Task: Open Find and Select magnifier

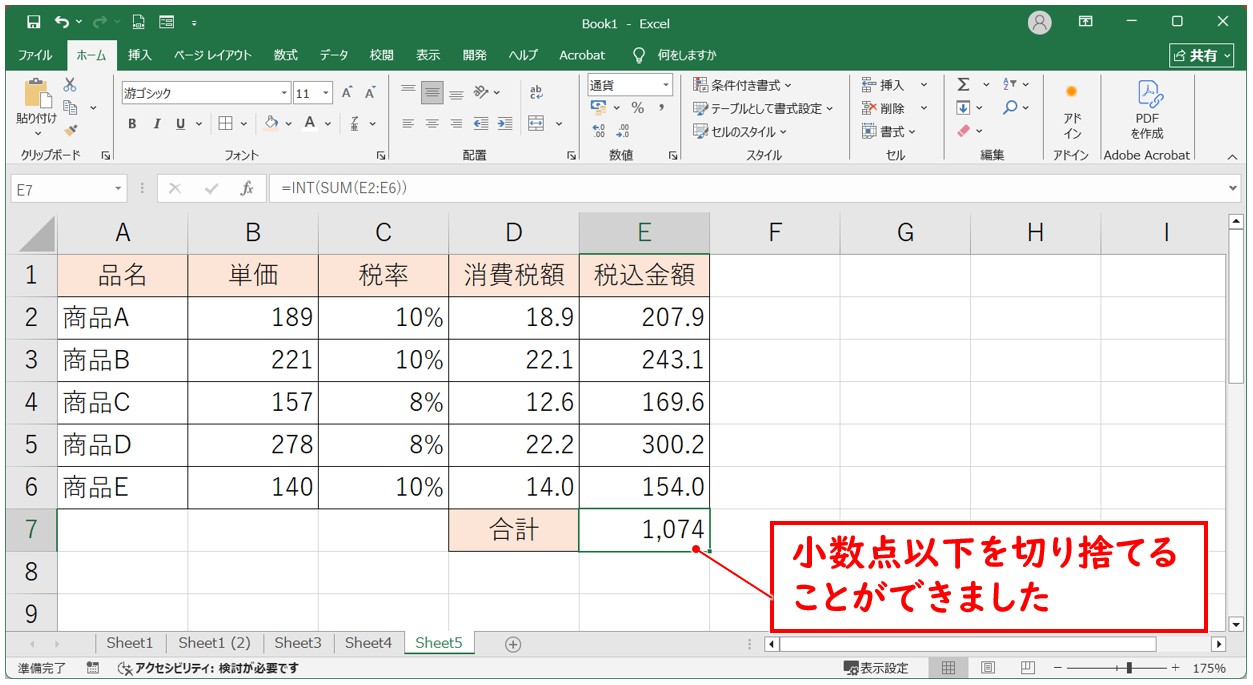Action: pos(1010,108)
